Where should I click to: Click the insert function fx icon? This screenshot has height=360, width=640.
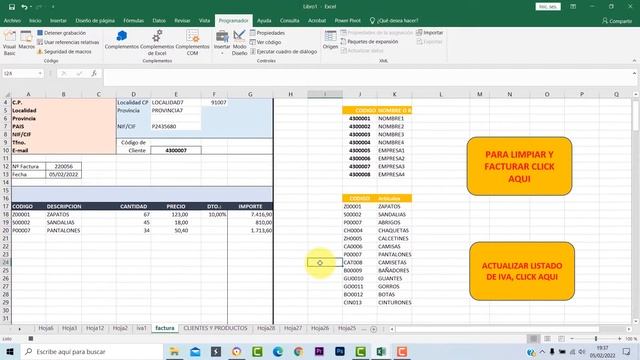[x=94, y=73]
